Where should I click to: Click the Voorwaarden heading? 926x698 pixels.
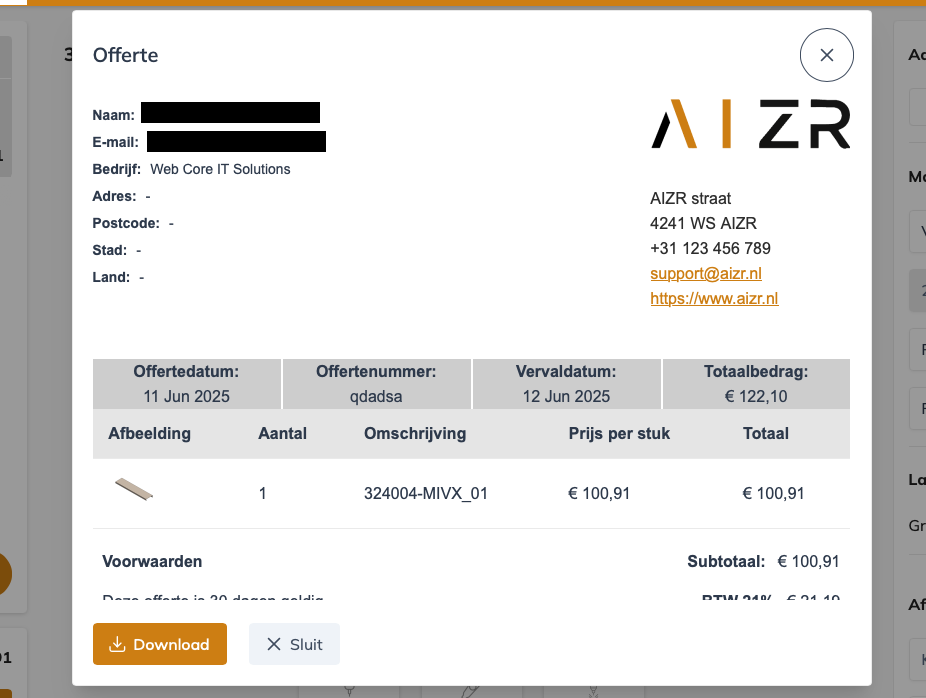(x=152, y=561)
